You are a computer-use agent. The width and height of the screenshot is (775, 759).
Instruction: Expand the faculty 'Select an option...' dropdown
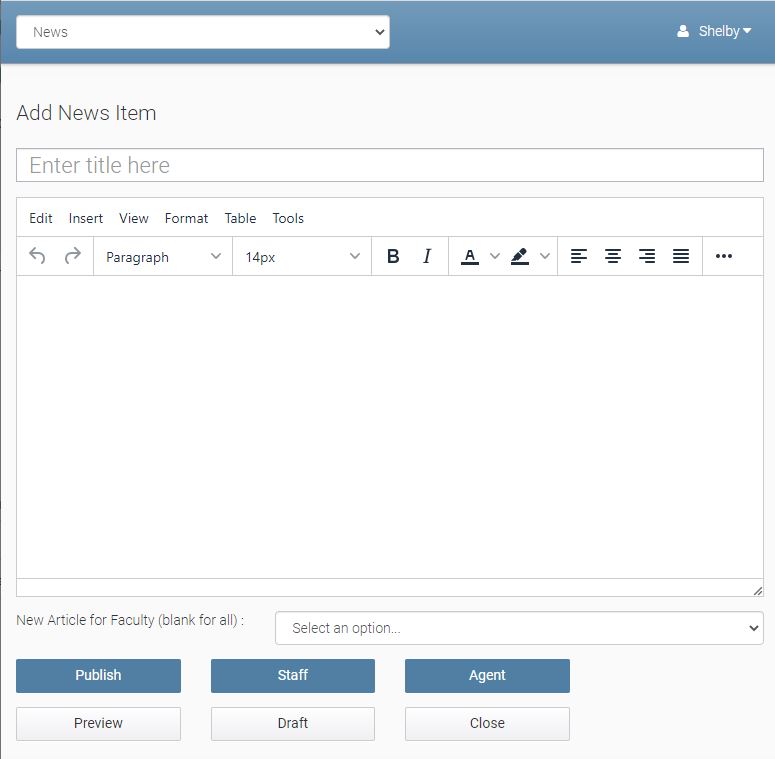click(519, 628)
